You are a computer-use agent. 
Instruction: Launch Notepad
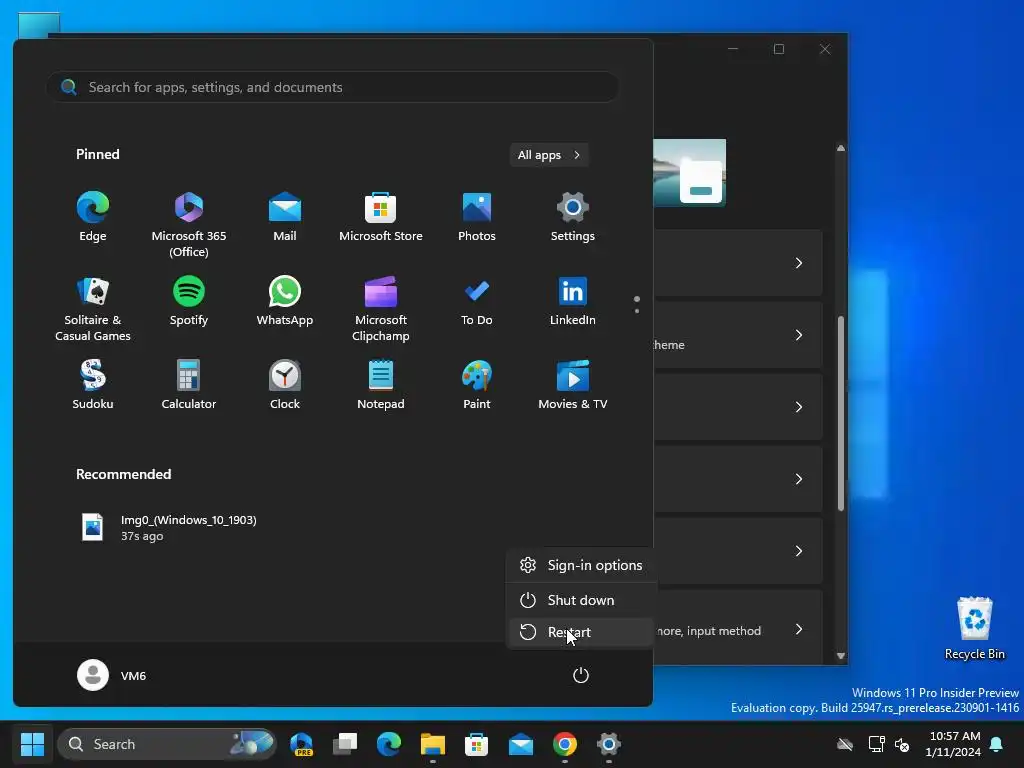pyautogui.click(x=381, y=385)
